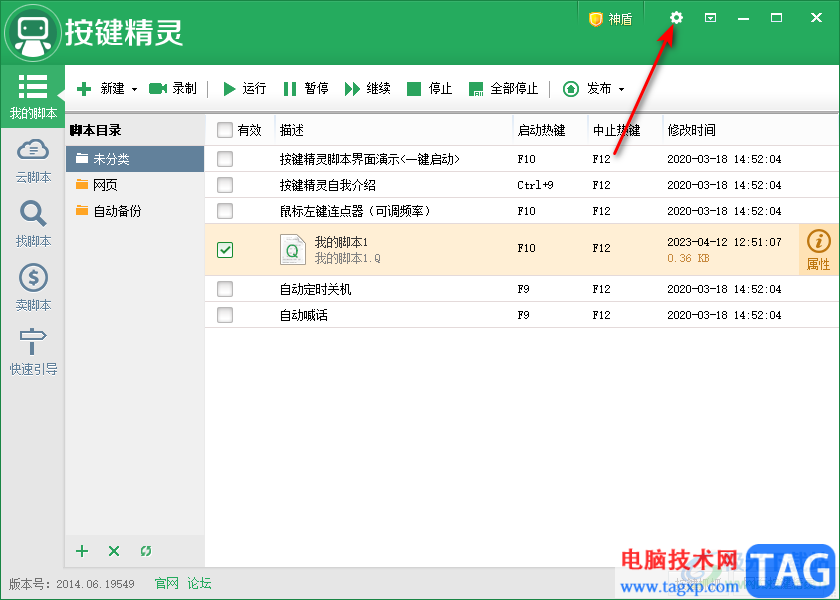Select 自动喊话 script name
840x600 pixels.
303,315
